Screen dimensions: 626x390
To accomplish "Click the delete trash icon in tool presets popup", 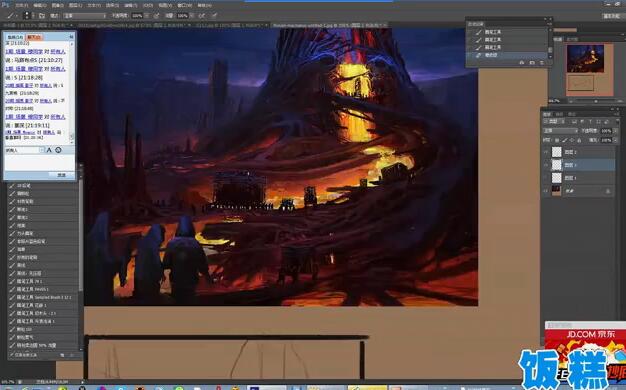I will 542,63.
